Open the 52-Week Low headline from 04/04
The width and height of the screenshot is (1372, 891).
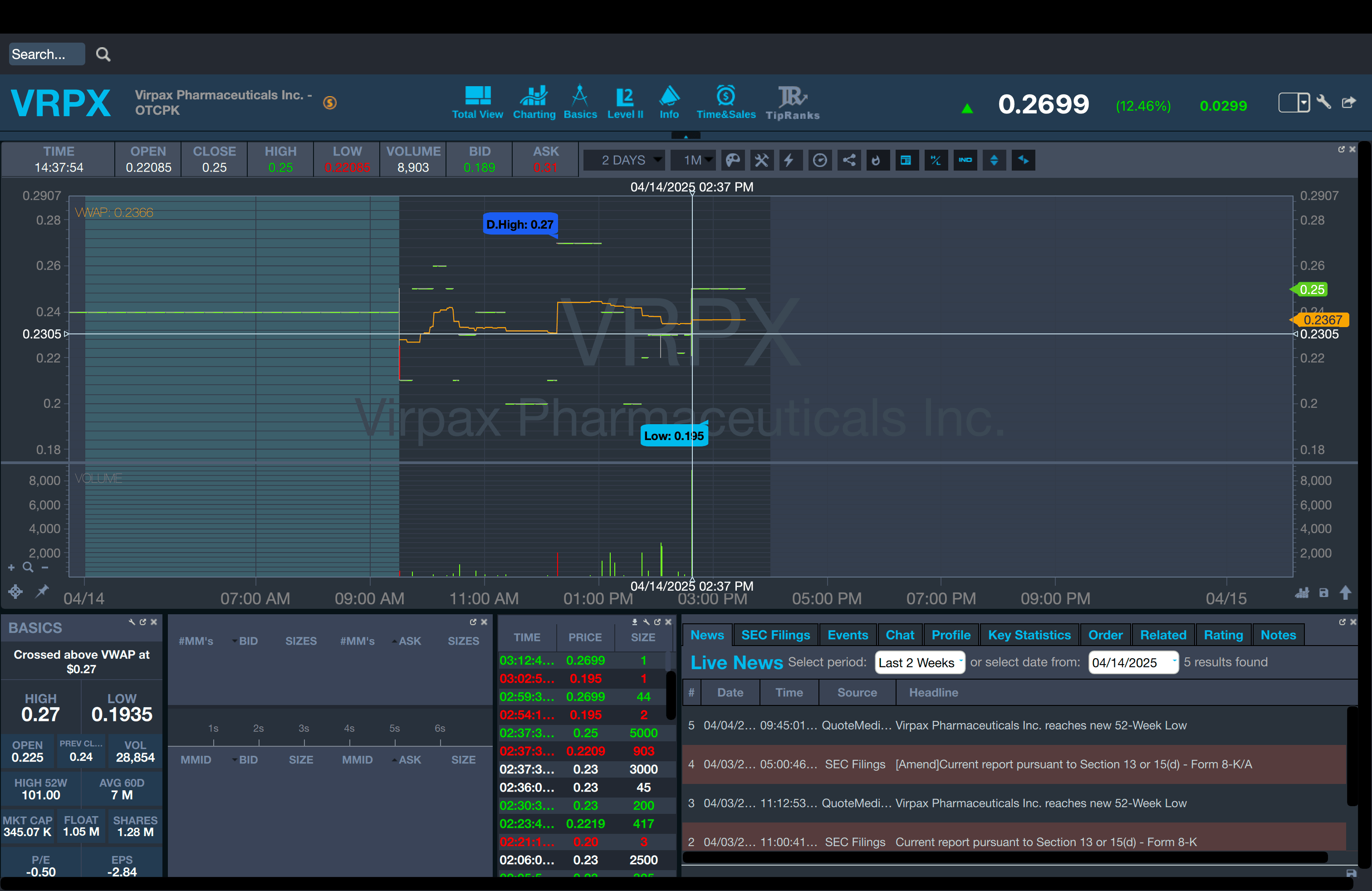[1040, 725]
